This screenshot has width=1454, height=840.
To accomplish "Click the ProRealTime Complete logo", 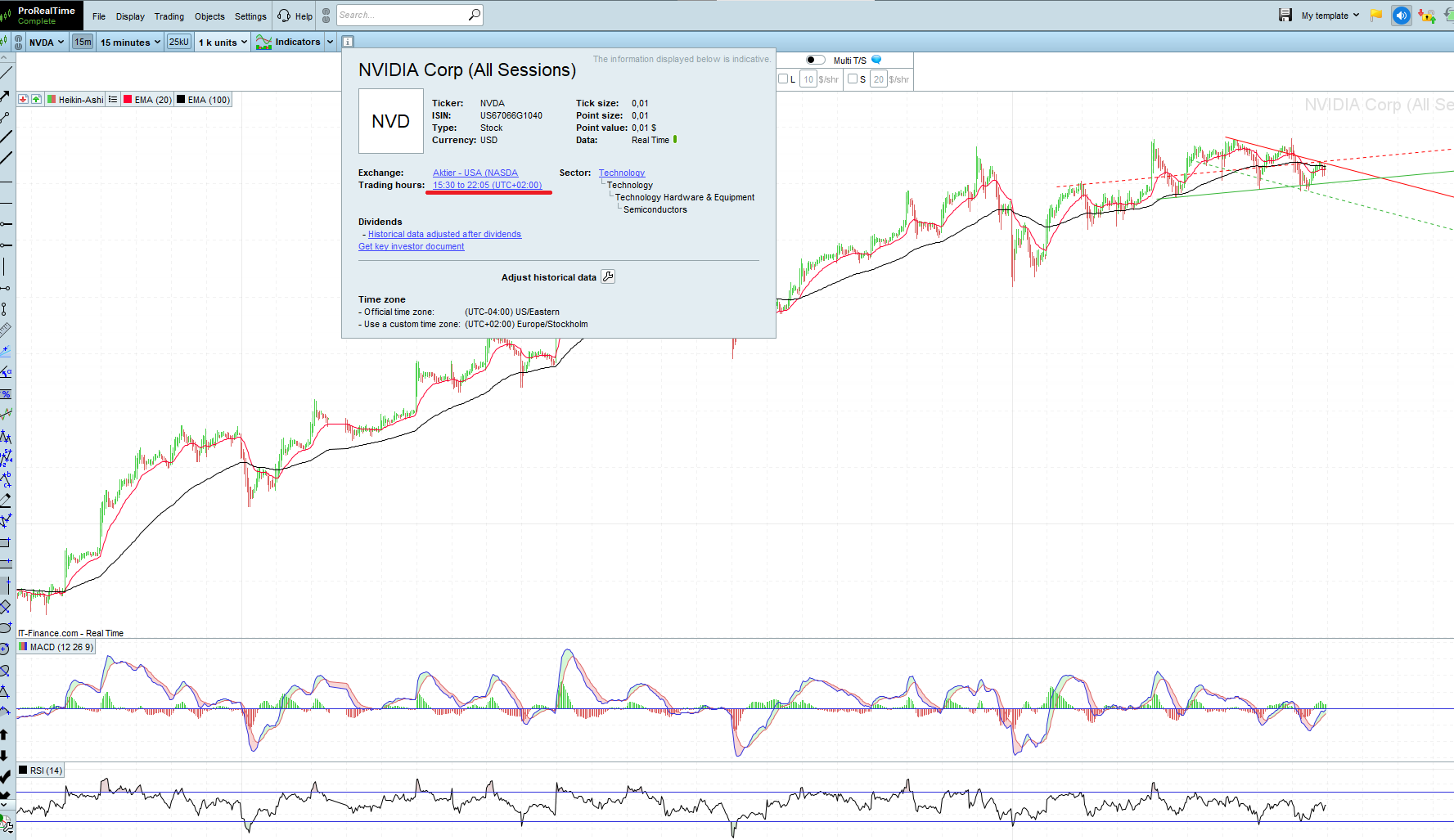I will [42, 16].
